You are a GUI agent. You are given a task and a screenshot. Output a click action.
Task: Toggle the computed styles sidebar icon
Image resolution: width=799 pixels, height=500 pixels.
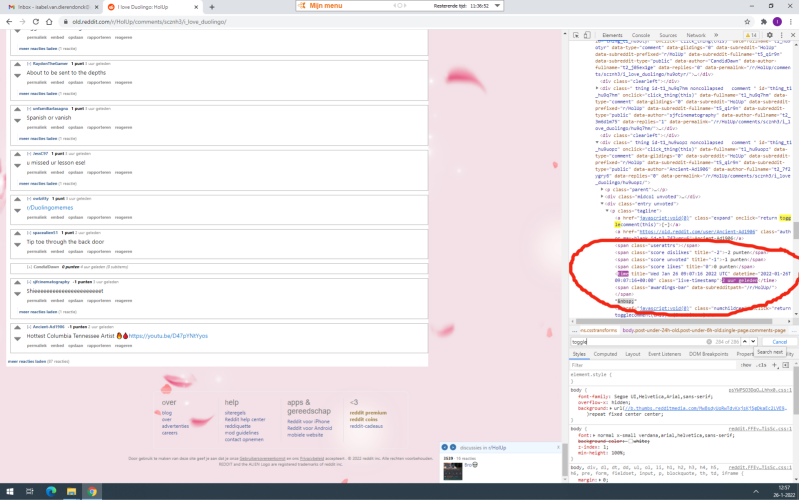[x=785, y=365]
